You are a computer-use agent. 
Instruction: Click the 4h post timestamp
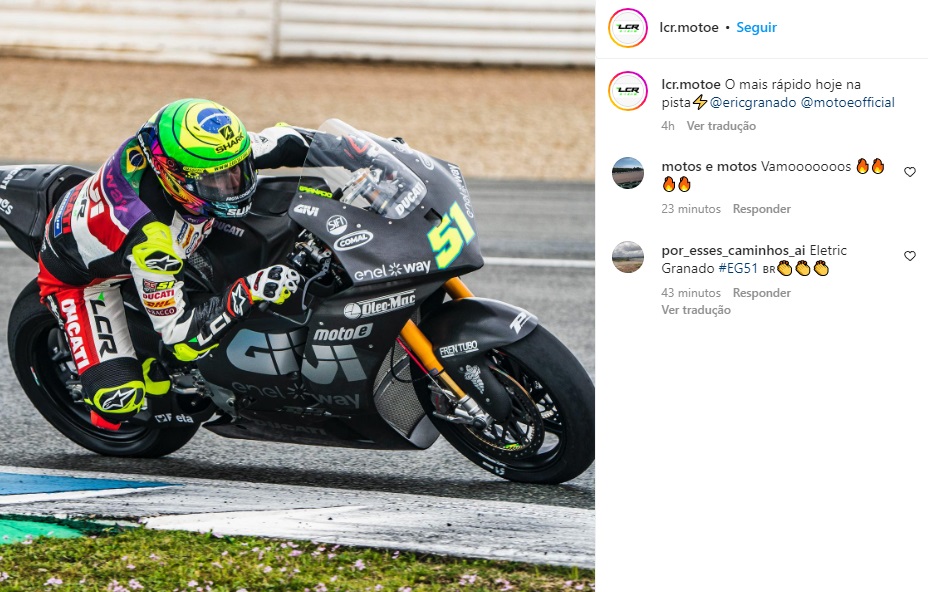[x=668, y=126]
